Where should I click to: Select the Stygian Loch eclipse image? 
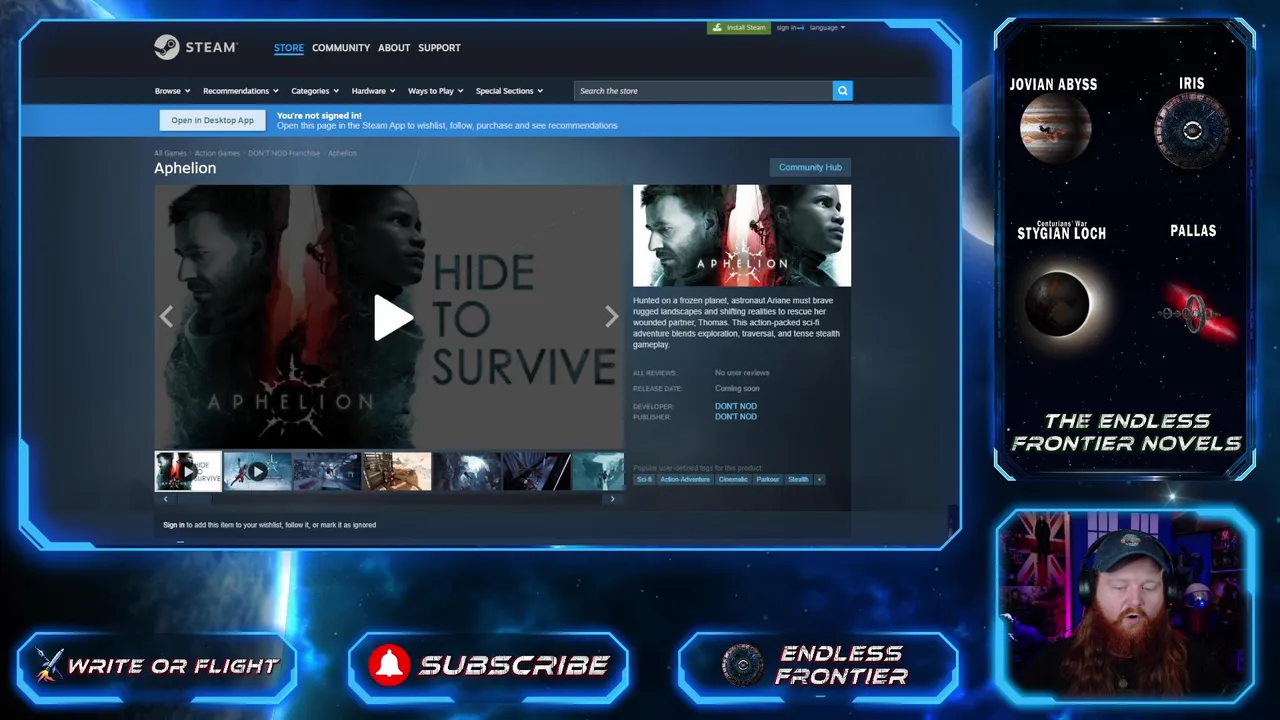coord(1057,303)
